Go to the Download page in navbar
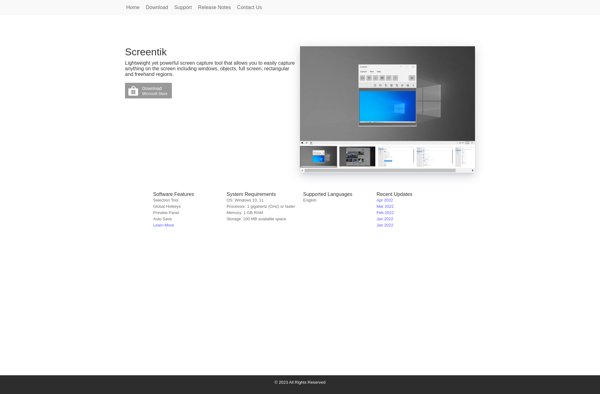 pyautogui.click(x=157, y=7)
